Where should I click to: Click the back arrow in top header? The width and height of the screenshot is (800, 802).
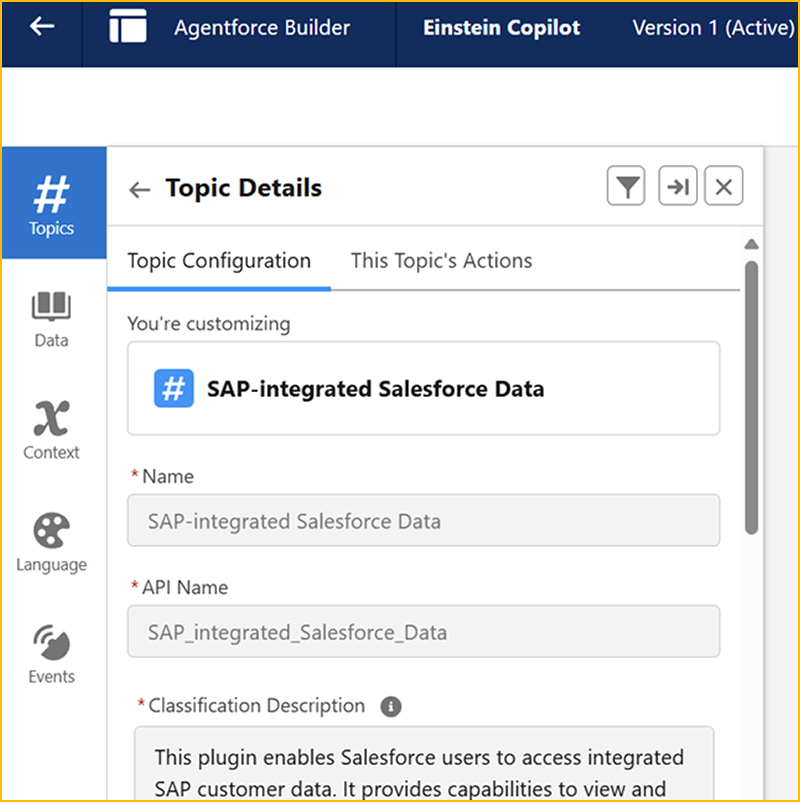pyautogui.click(x=41, y=27)
